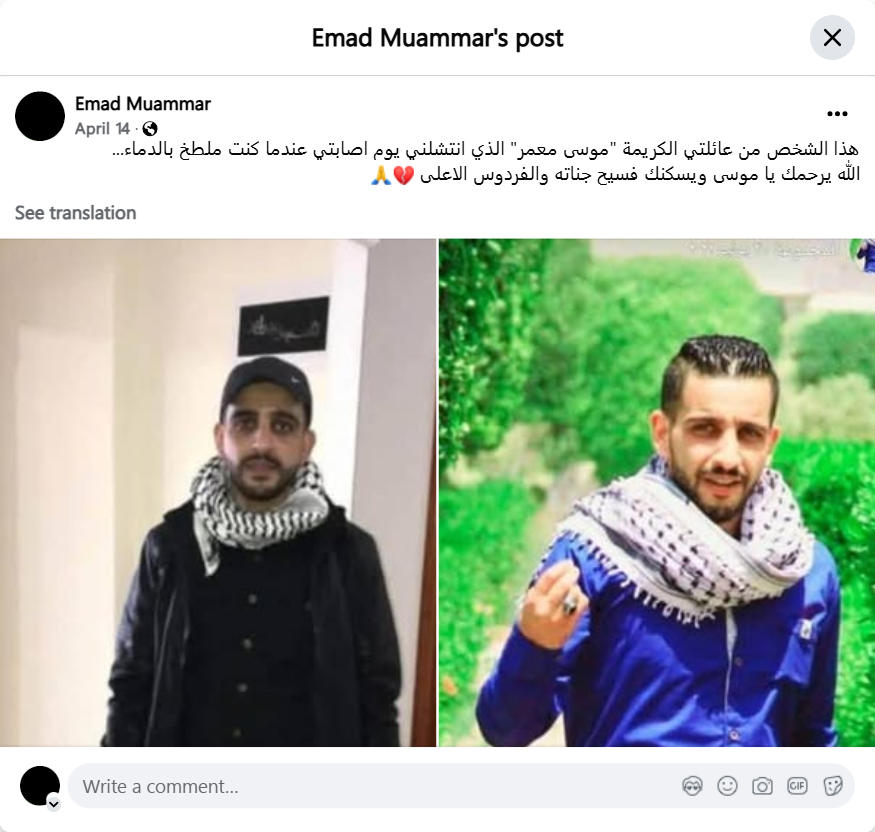Open the right photo of man in blue shirt
This screenshot has width=875, height=832.
click(657, 493)
